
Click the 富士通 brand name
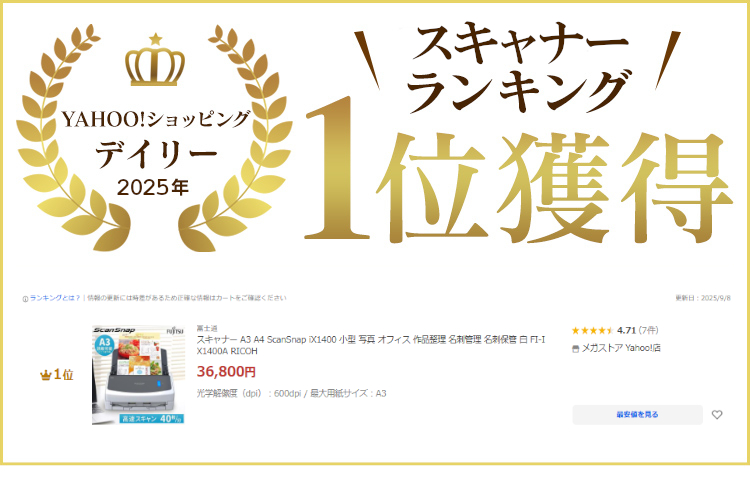tap(207, 328)
